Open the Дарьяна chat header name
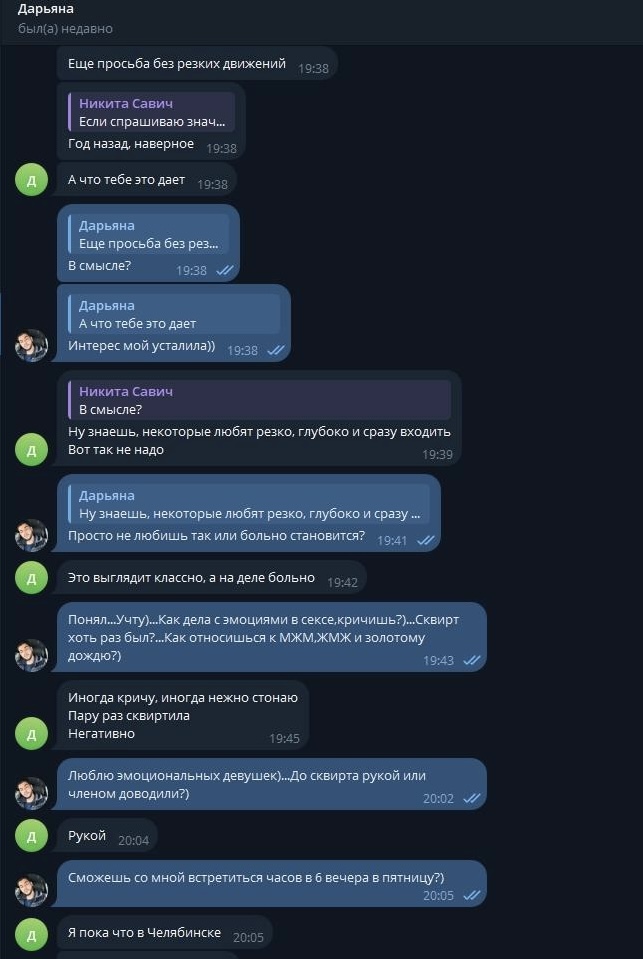643x959 pixels. 46,9
